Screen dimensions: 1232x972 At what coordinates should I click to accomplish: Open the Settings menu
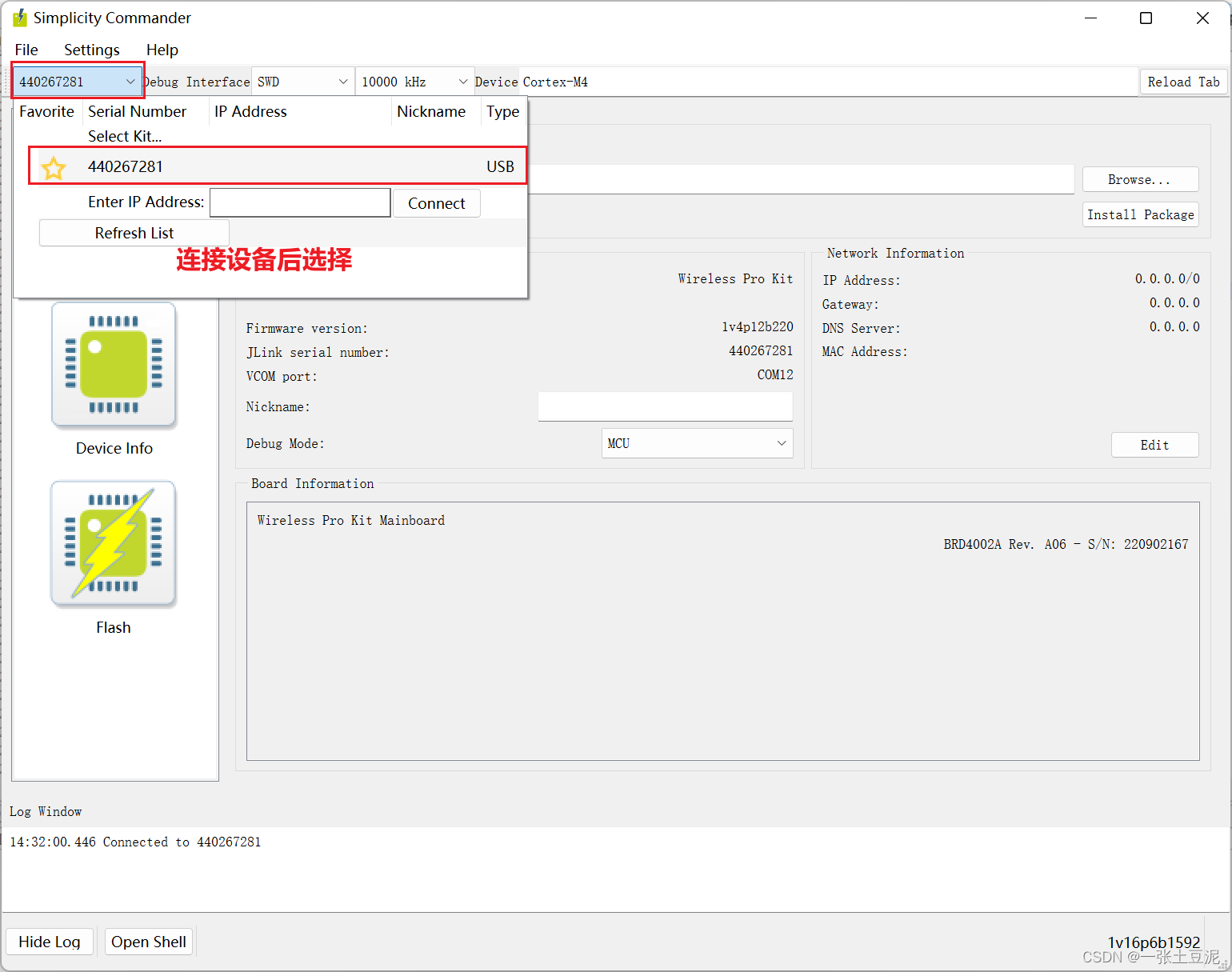coord(92,50)
